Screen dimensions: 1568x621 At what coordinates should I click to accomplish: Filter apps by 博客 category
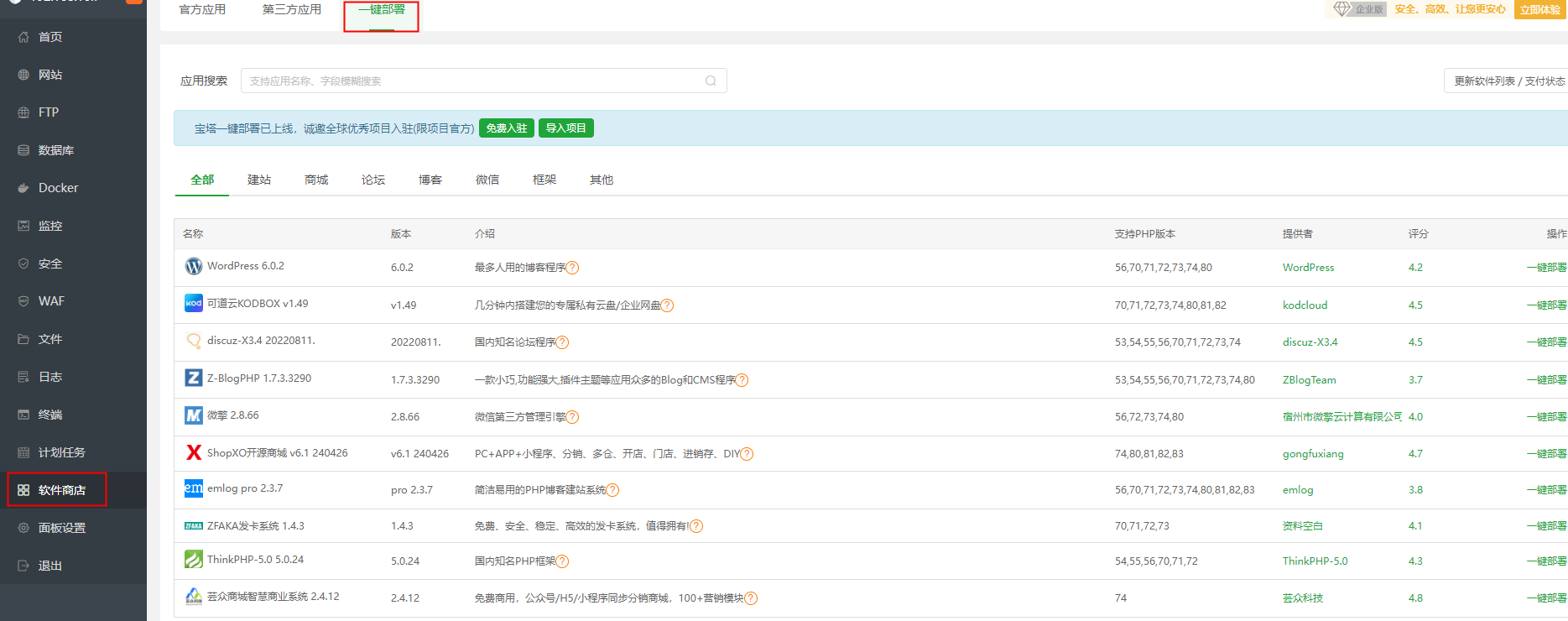tap(430, 180)
